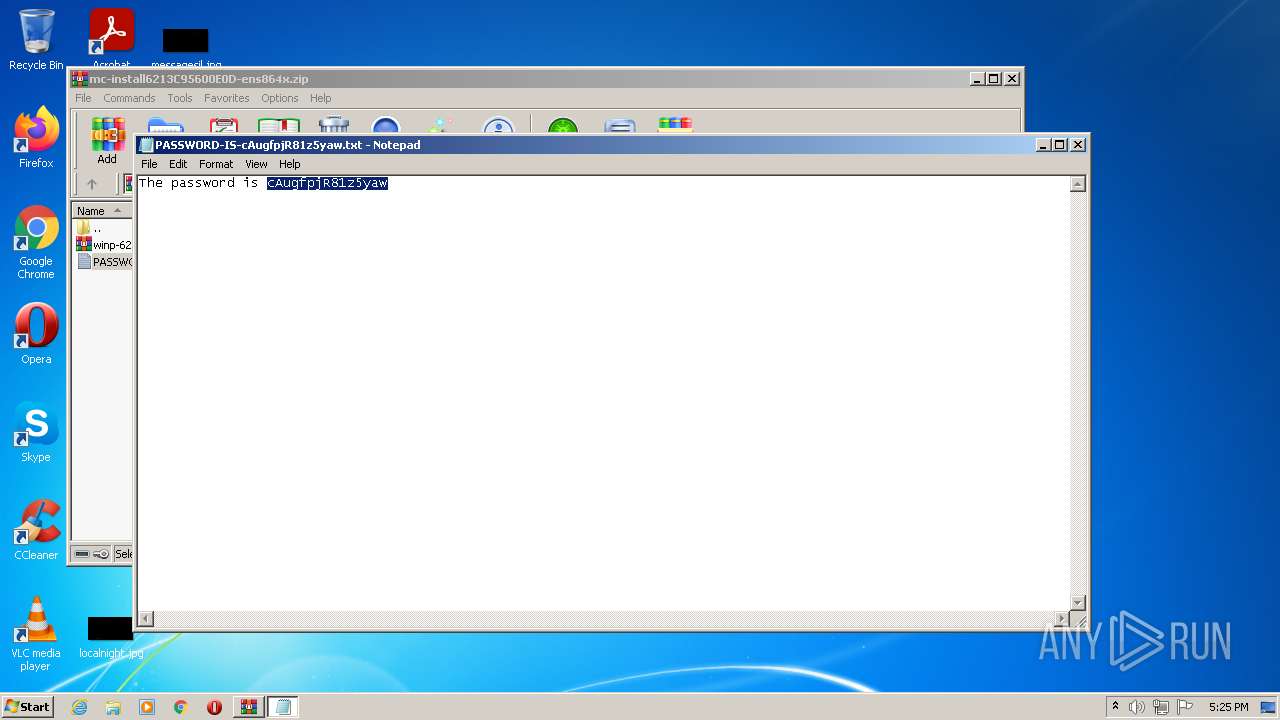Screen dimensions: 1280x720
Task: Open Notepad Help menu
Action: tap(290, 164)
